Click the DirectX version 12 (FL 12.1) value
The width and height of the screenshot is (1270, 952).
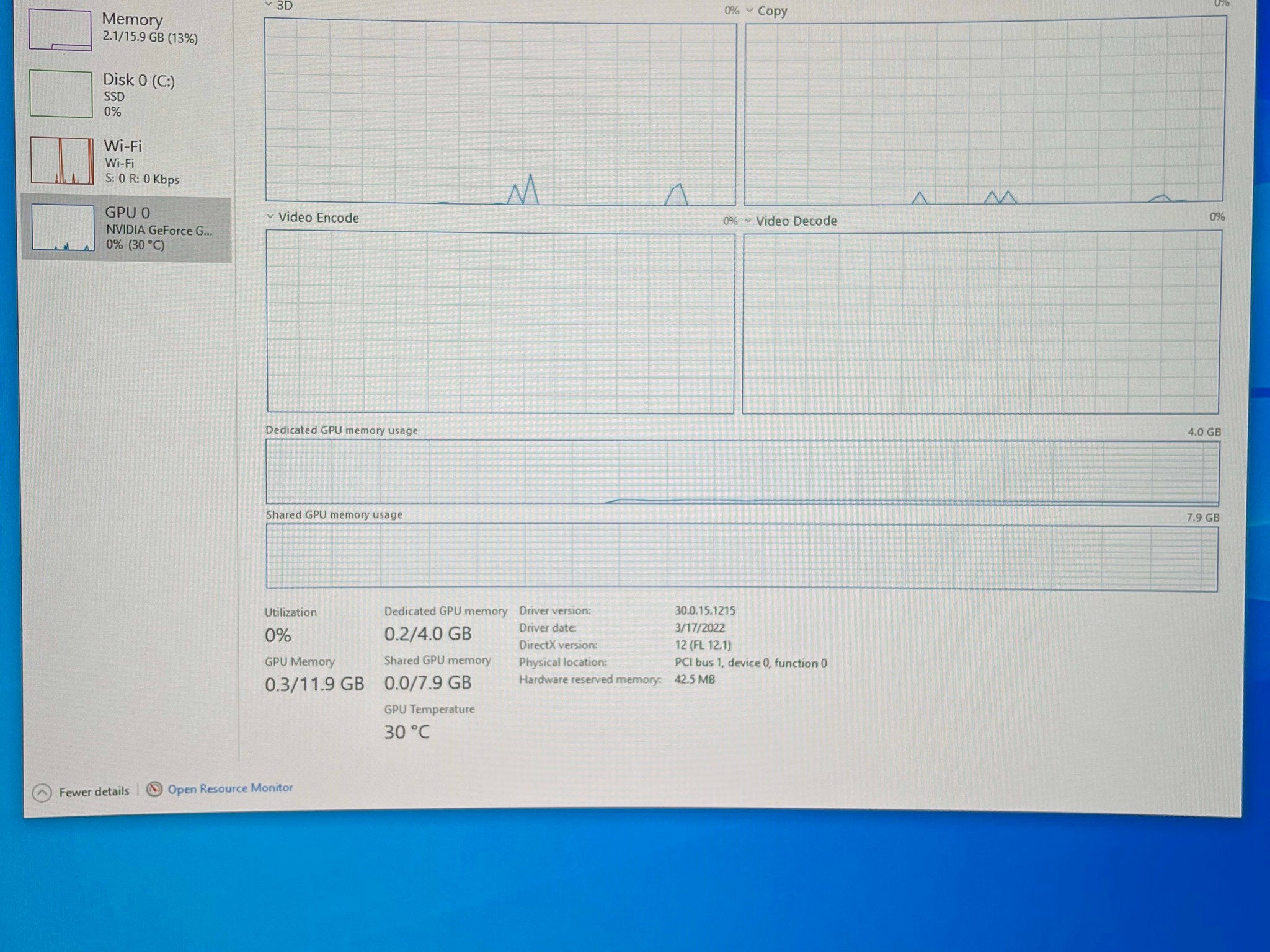coord(703,645)
